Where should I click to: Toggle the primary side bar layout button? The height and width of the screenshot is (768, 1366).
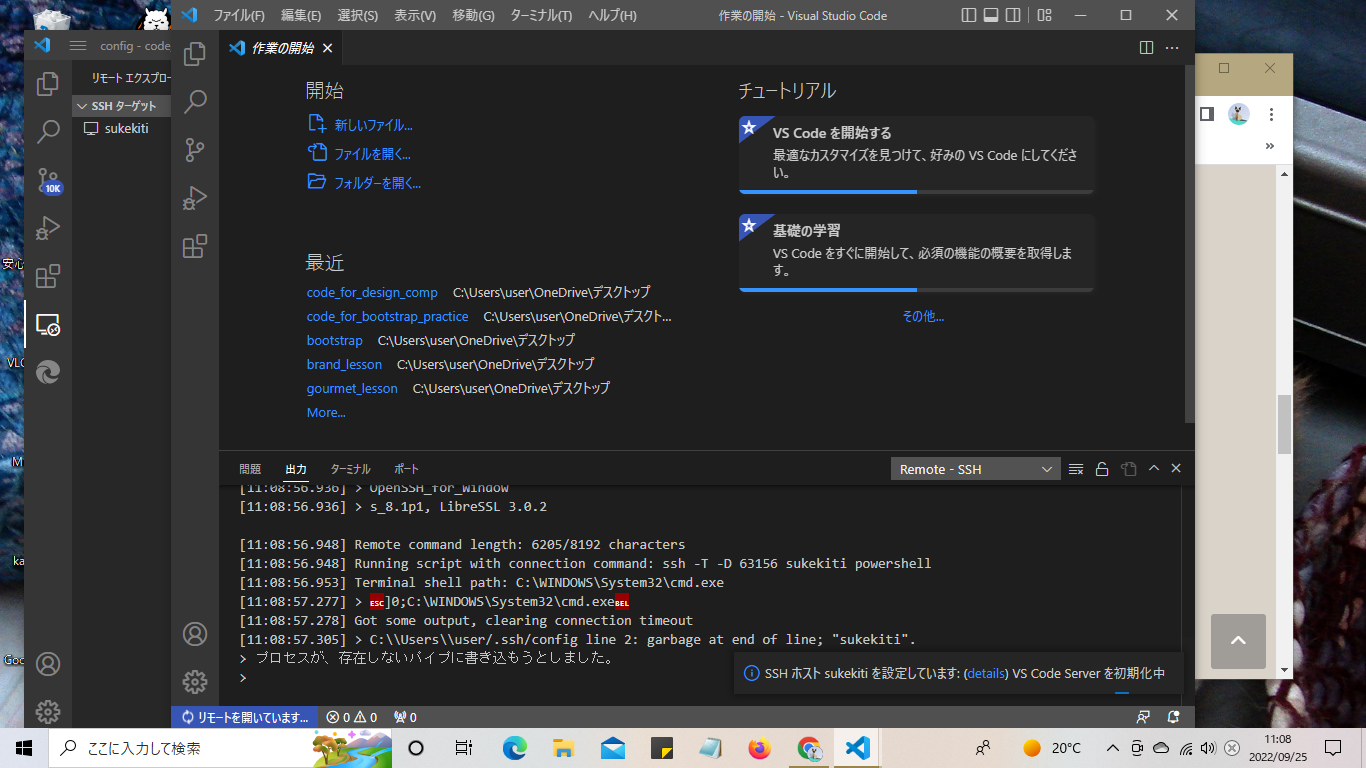click(968, 15)
